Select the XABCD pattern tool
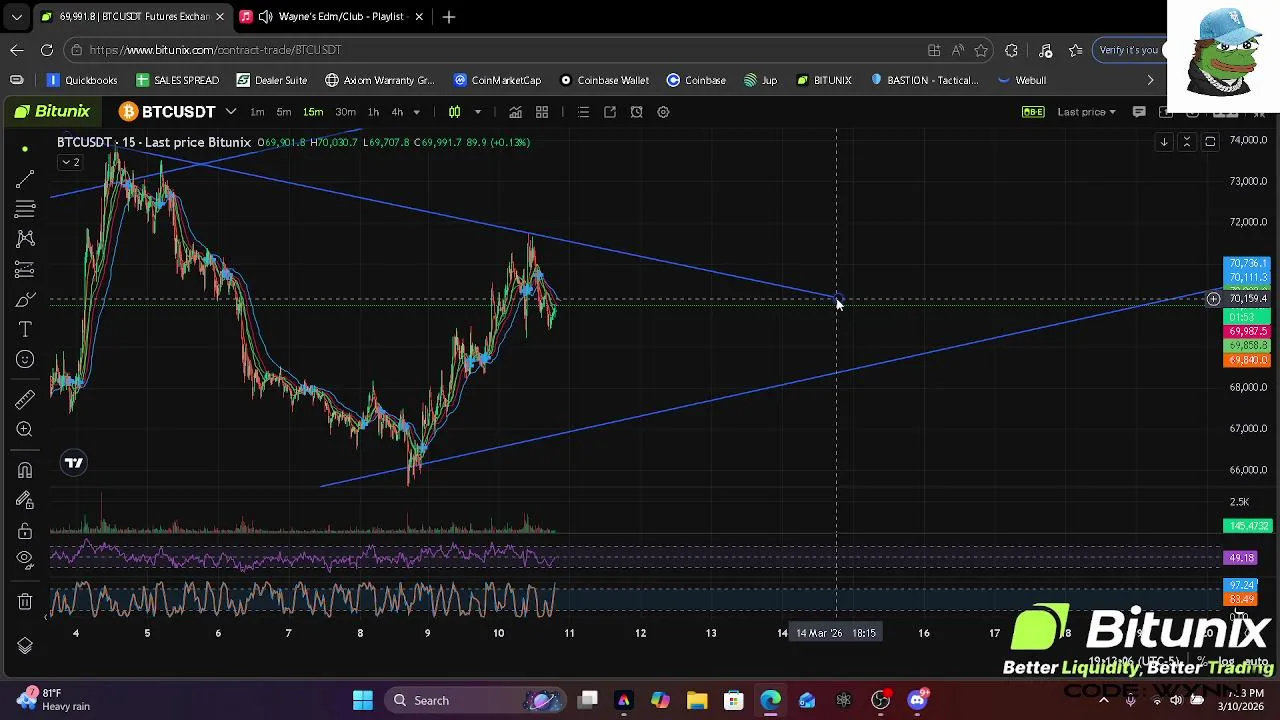1280x720 pixels. (x=25, y=239)
